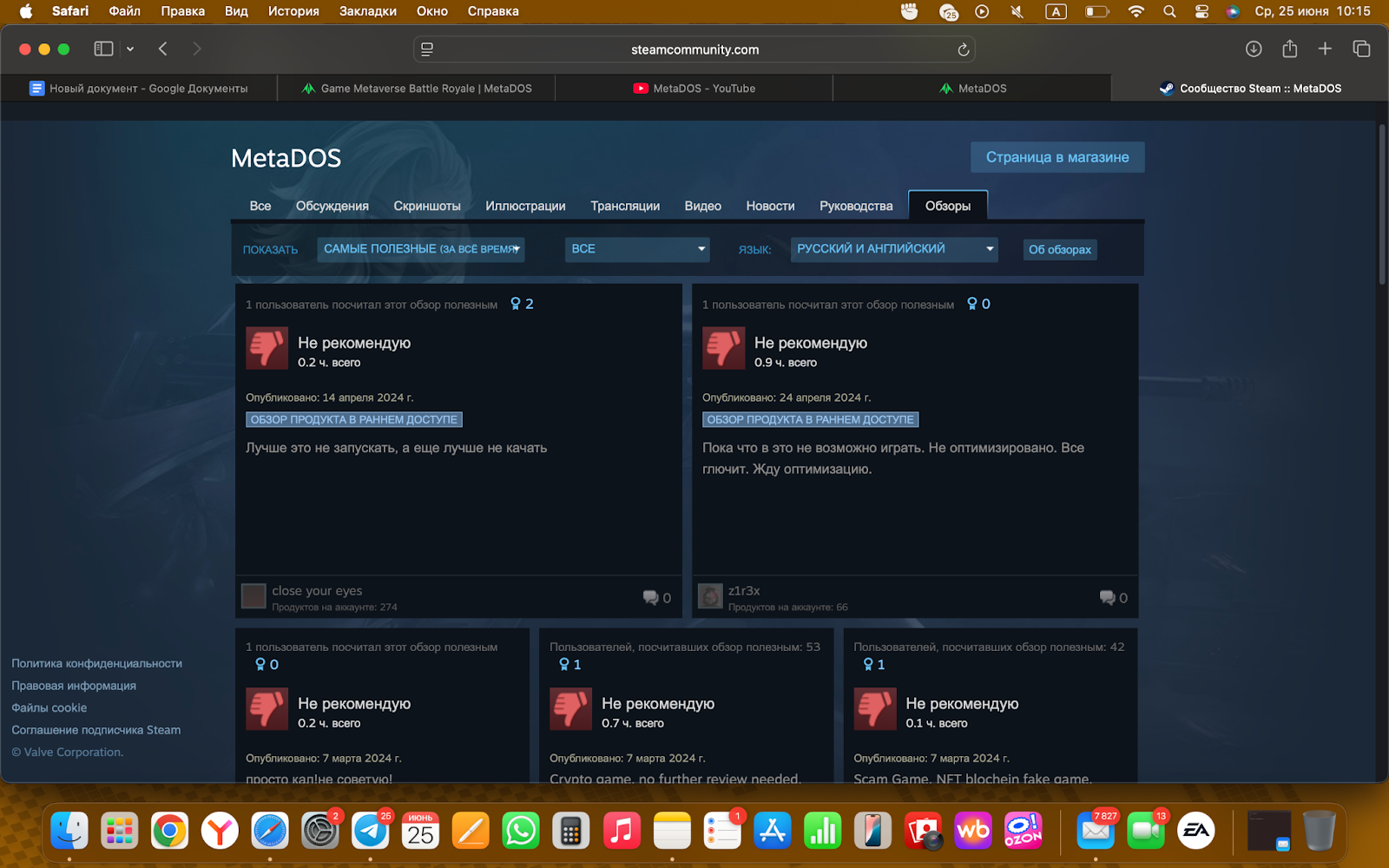Viewport: 1389px width, 868px height.
Task: Expand the Русский и английский language dropdown
Action: tap(894, 249)
